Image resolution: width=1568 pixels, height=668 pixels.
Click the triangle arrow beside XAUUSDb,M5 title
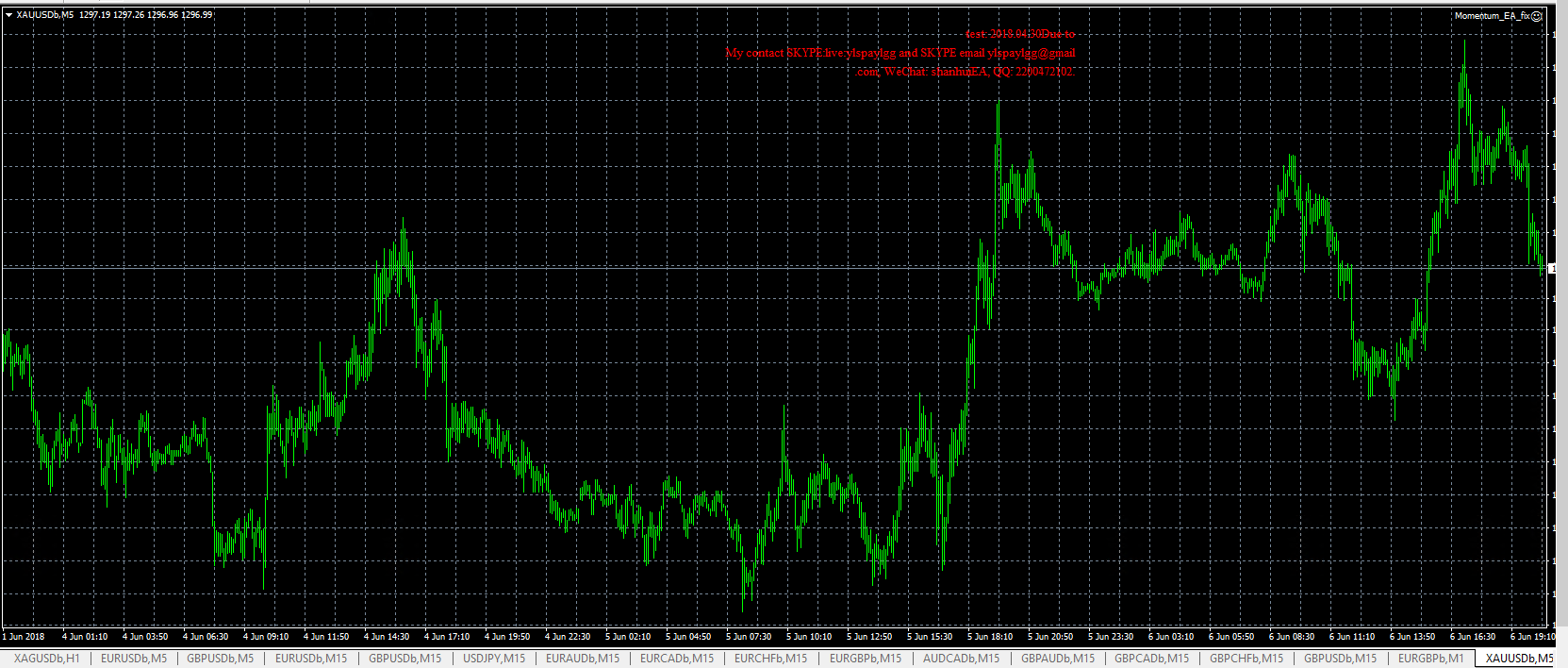8,15
